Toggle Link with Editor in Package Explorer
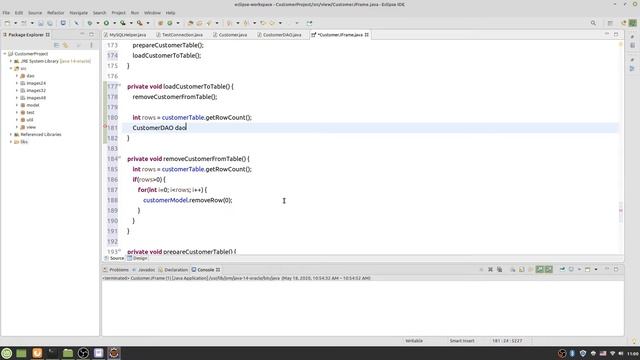This screenshot has width=640, height=360. pyautogui.click(x=65, y=45)
